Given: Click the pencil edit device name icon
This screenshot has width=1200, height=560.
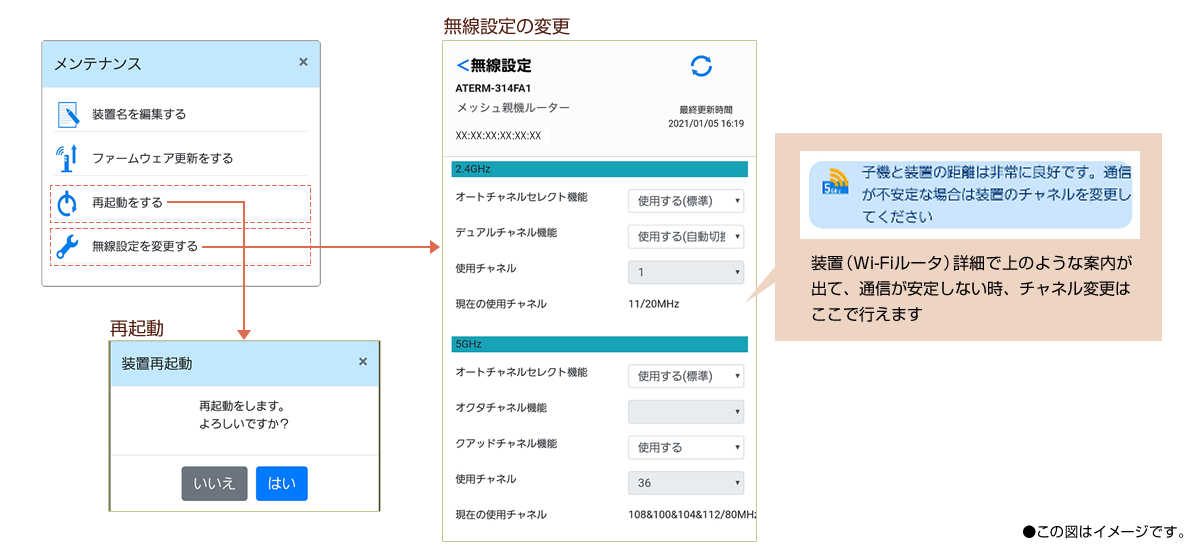Looking at the screenshot, I should click(x=67, y=114).
